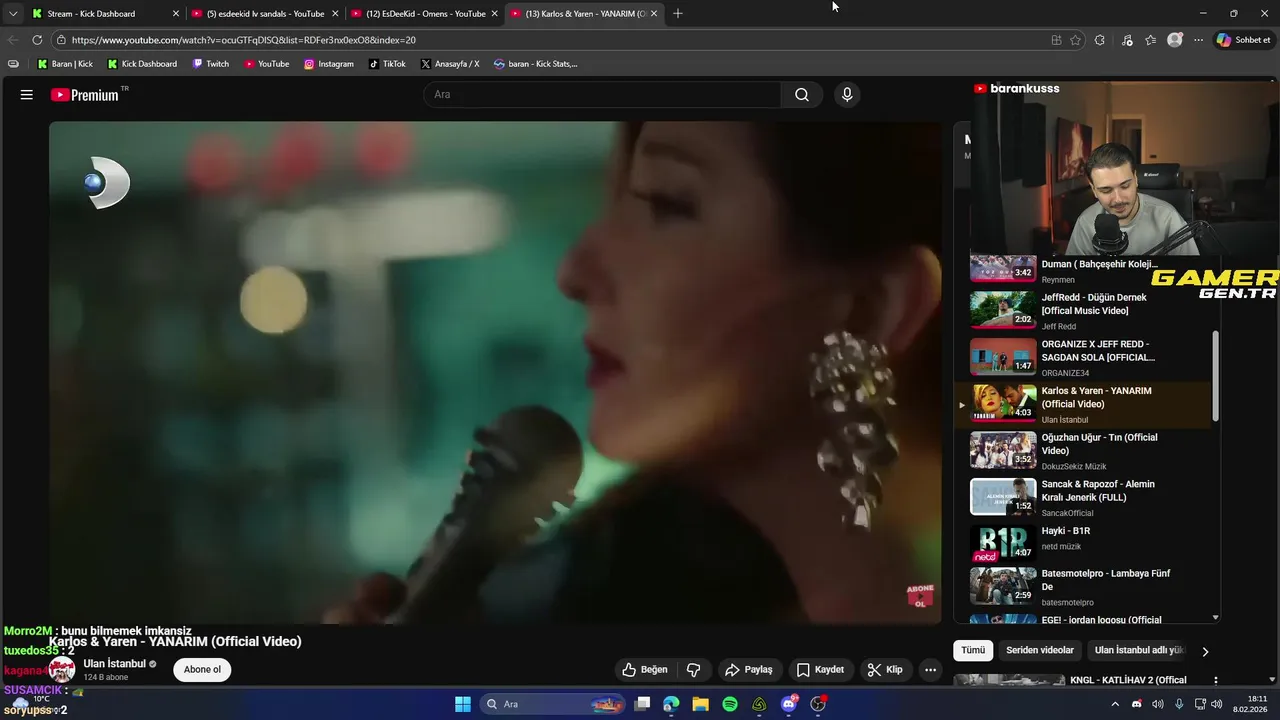Show hidden system tray icons
1280x720 pixels.
[x=1115, y=704]
